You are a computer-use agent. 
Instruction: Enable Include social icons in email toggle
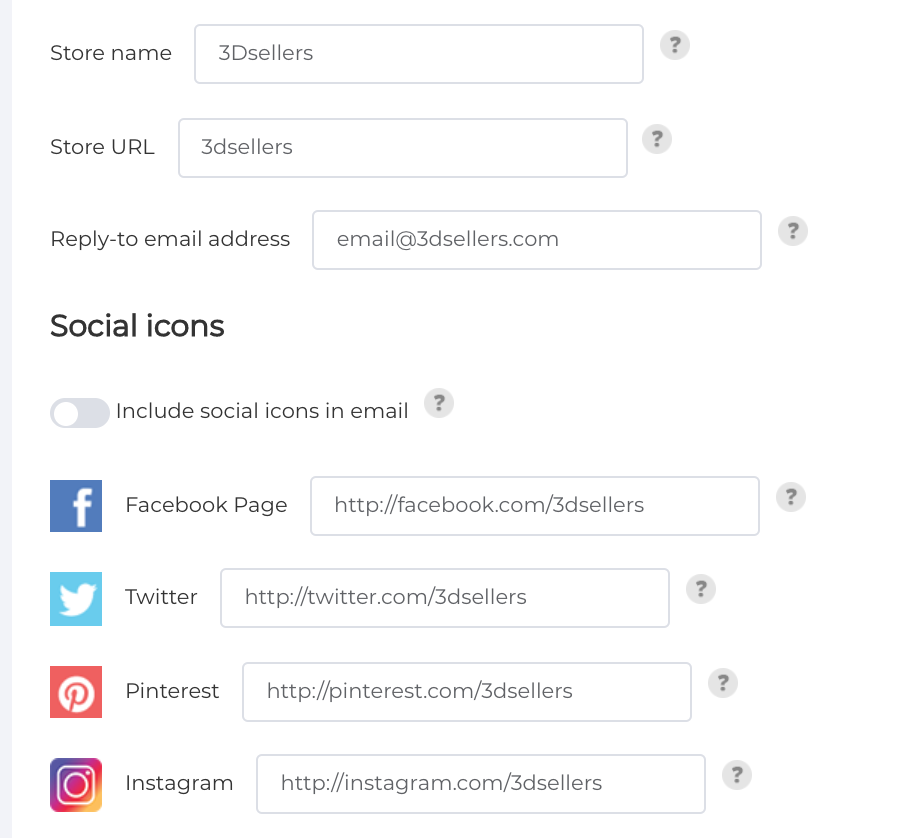click(80, 413)
